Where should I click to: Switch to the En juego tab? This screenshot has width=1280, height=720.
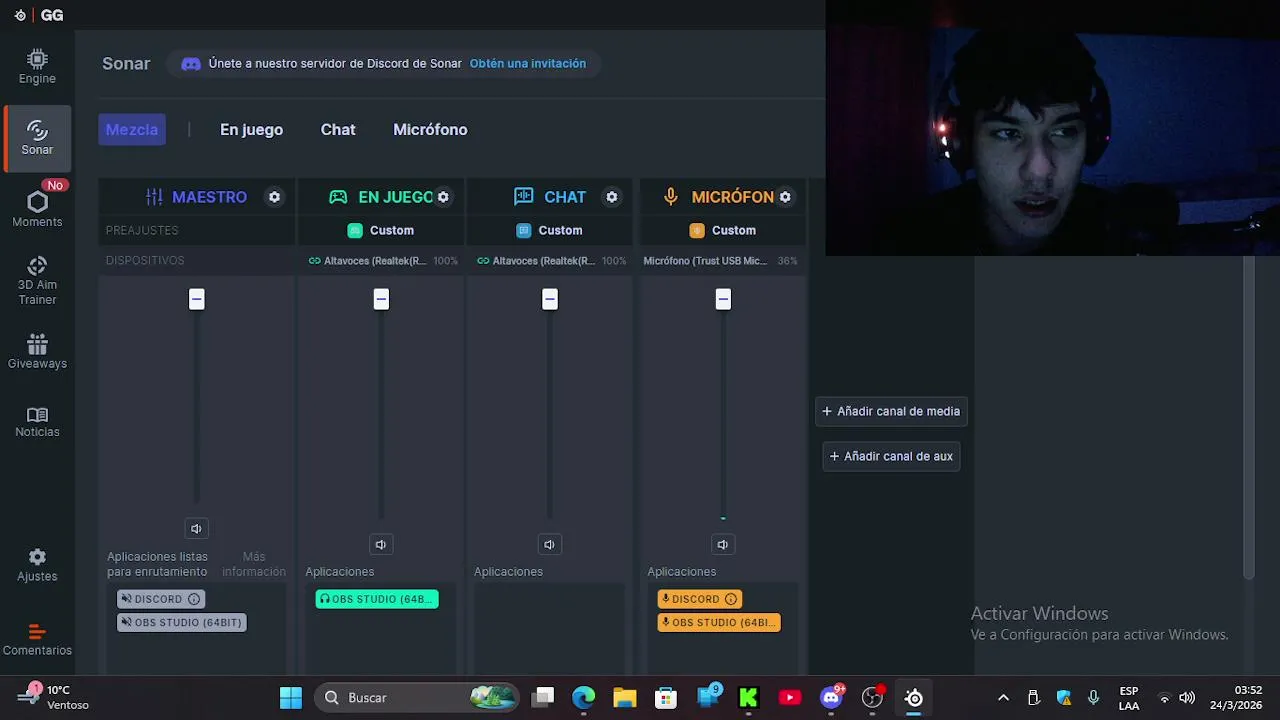(x=251, y=130)
